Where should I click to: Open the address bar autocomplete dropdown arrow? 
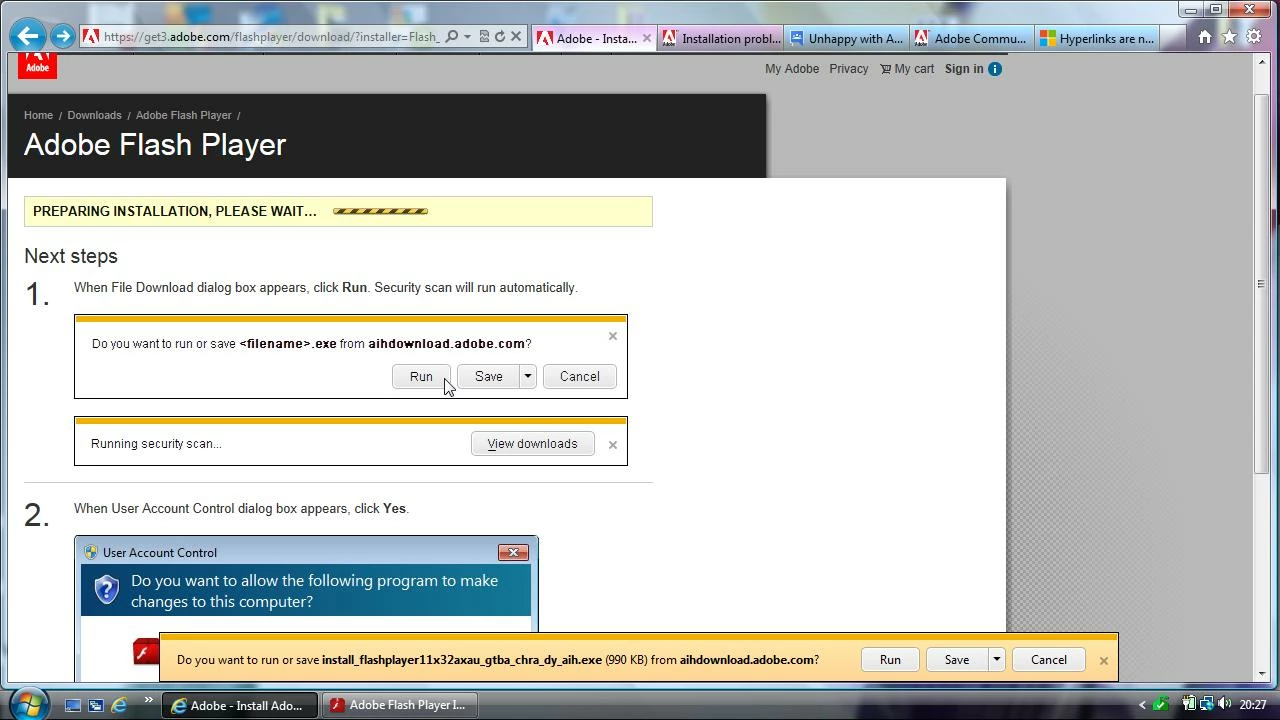pyautogui.click(x=467, y=37)
